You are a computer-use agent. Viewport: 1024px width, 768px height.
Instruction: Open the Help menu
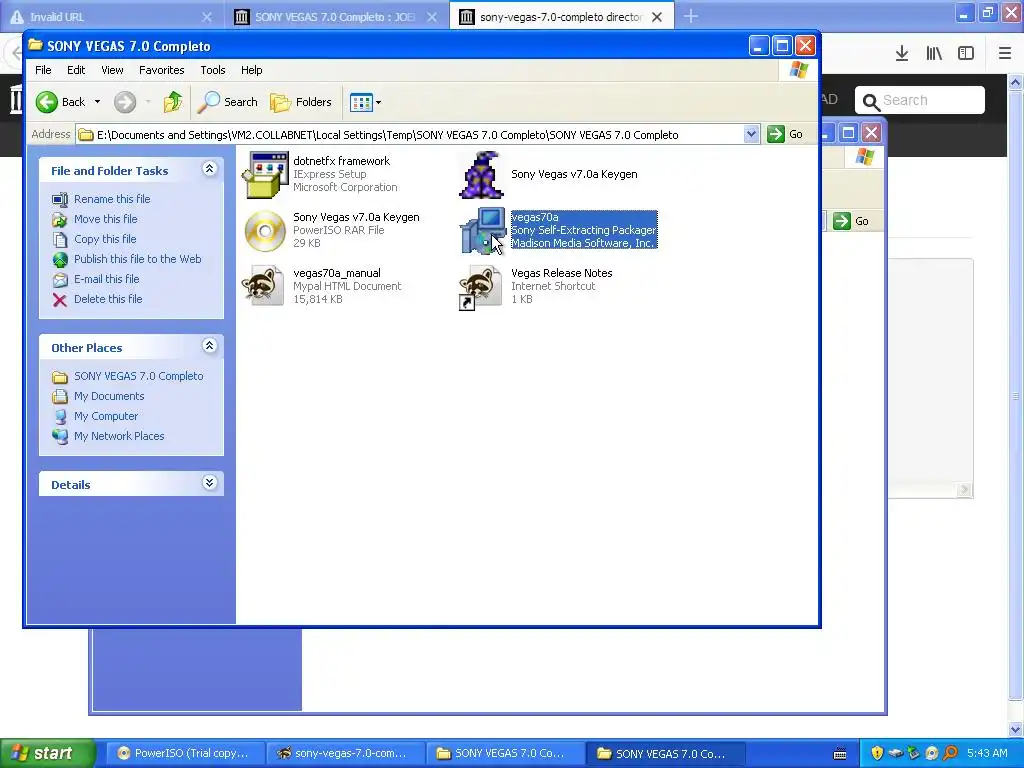[251, 70]
